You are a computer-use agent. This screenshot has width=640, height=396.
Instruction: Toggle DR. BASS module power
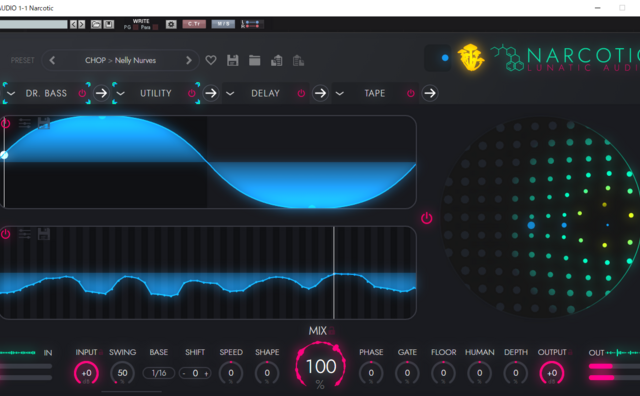[82, 93]
